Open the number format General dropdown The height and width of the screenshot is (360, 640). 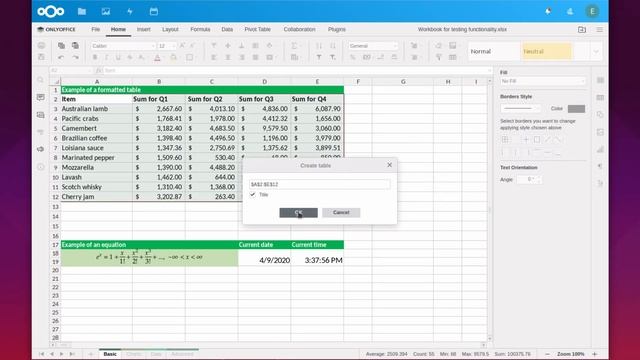tap(373, 46)
